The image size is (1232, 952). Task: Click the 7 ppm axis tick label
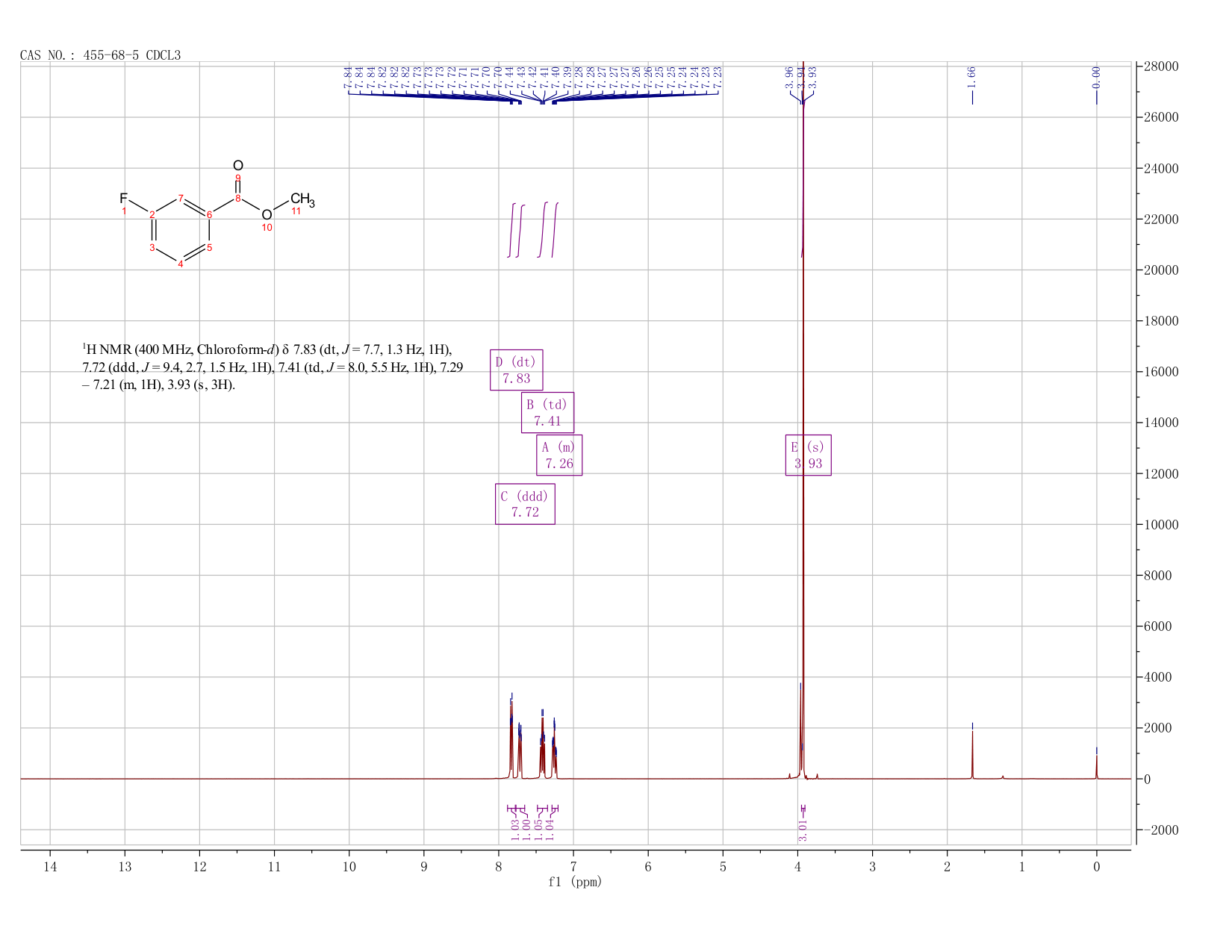coord(573,866)
